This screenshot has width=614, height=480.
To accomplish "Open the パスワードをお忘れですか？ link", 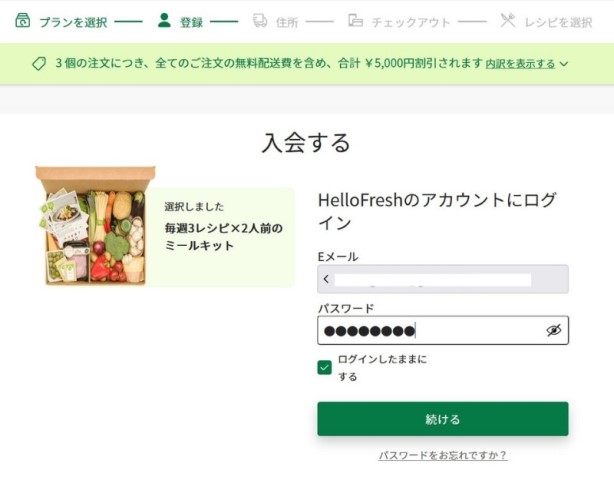I will (443, 455).
